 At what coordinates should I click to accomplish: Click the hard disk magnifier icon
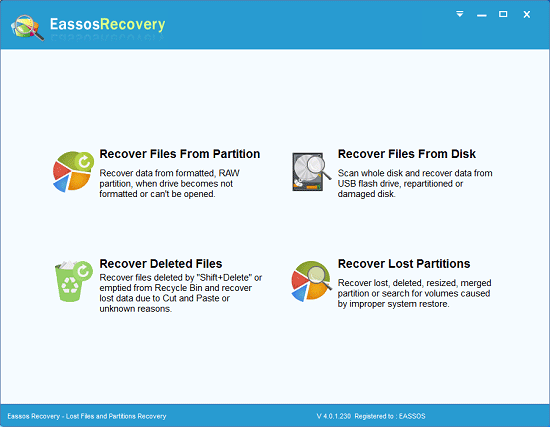tap(311, 172)
